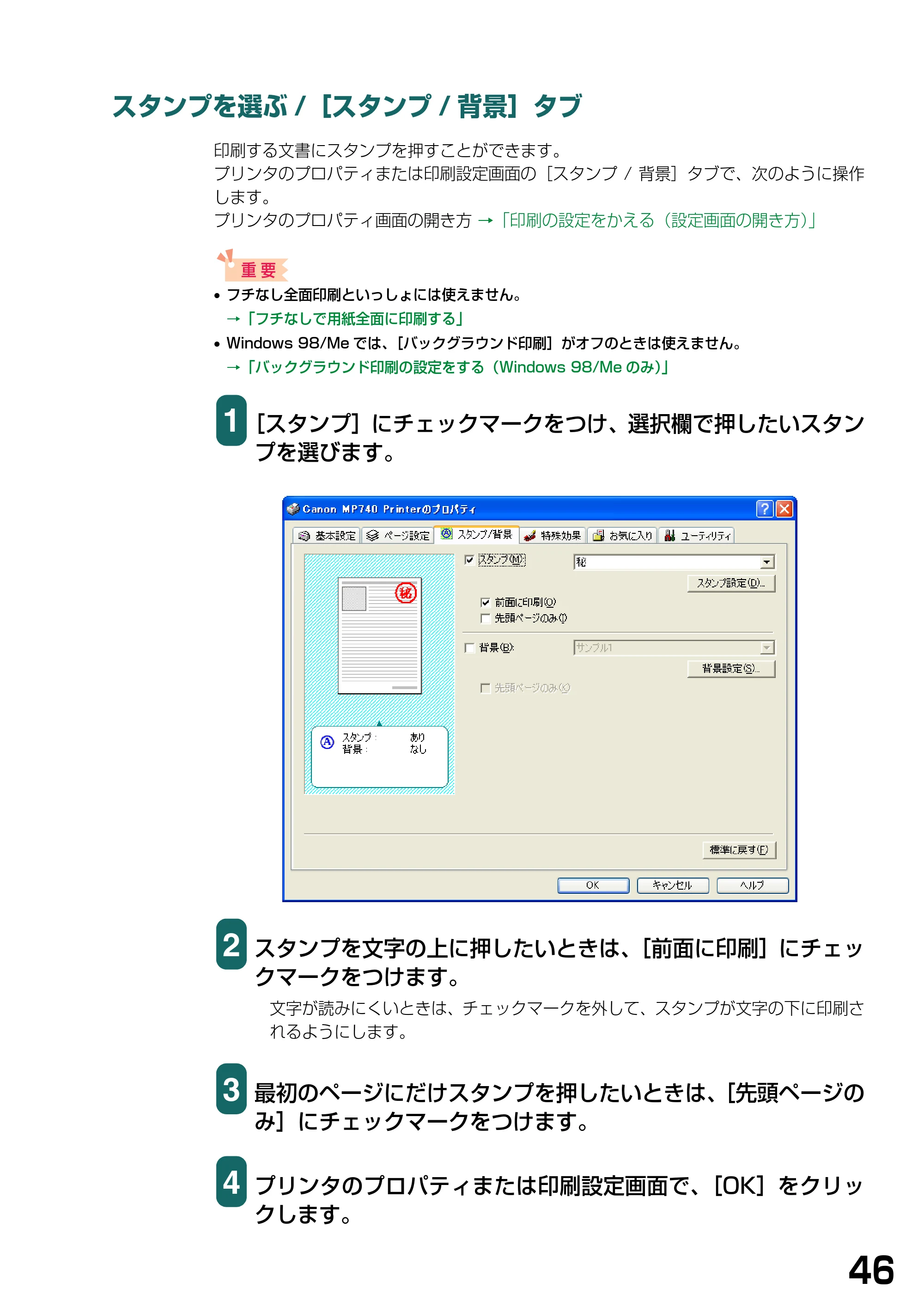
Task: Confirm the dialog with OK
Action: (593, 885)
